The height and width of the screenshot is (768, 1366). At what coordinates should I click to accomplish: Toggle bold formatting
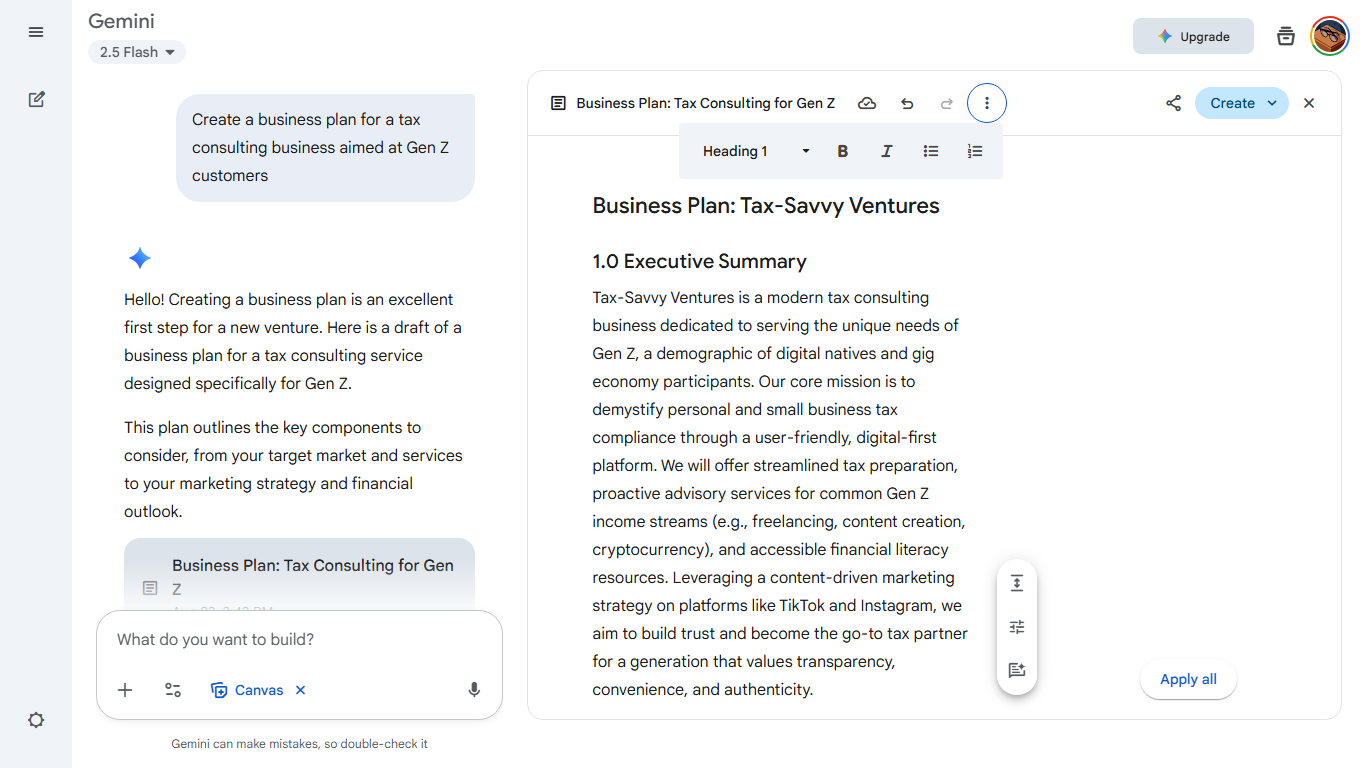coord(843,151)
